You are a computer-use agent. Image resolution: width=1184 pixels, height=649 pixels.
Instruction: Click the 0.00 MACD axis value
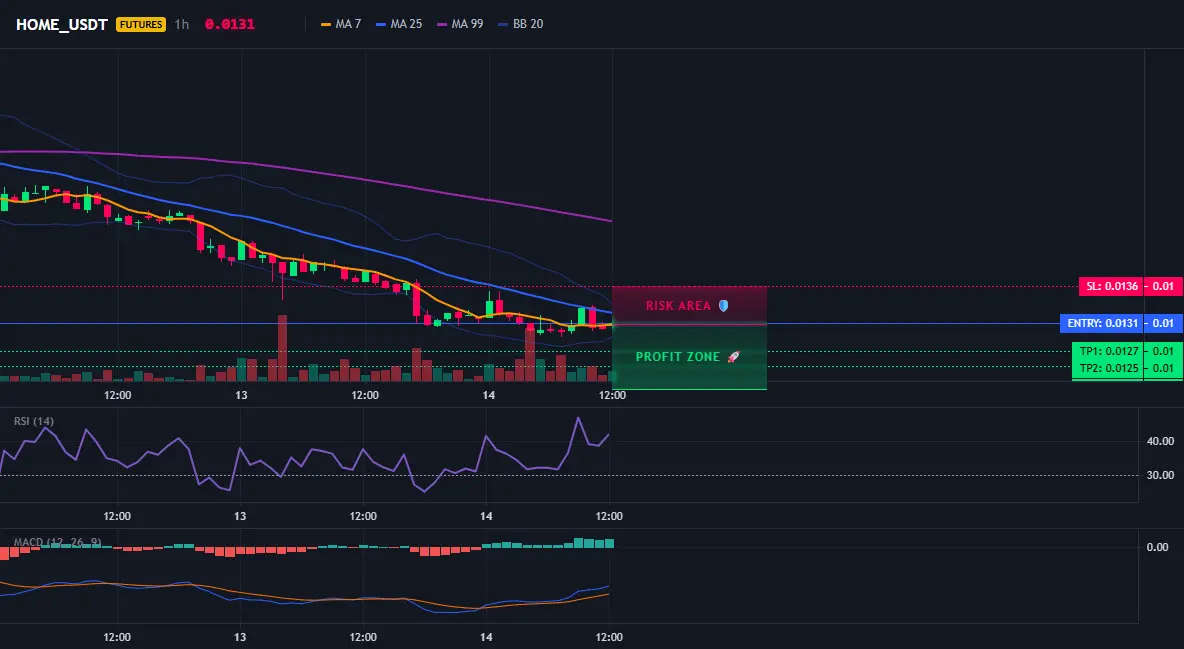[1158, 547]
